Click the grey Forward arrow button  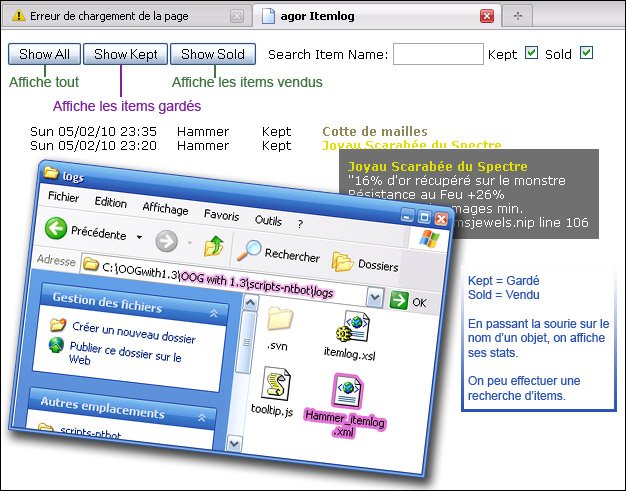(166, 241)
